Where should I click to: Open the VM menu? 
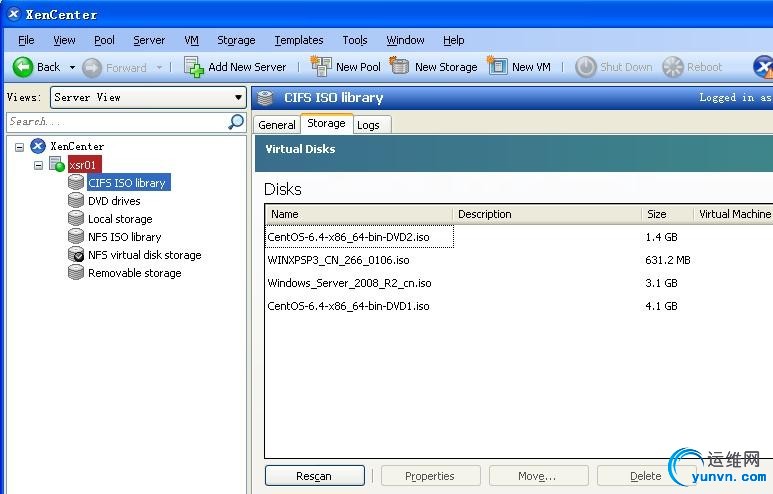[191, 40]
